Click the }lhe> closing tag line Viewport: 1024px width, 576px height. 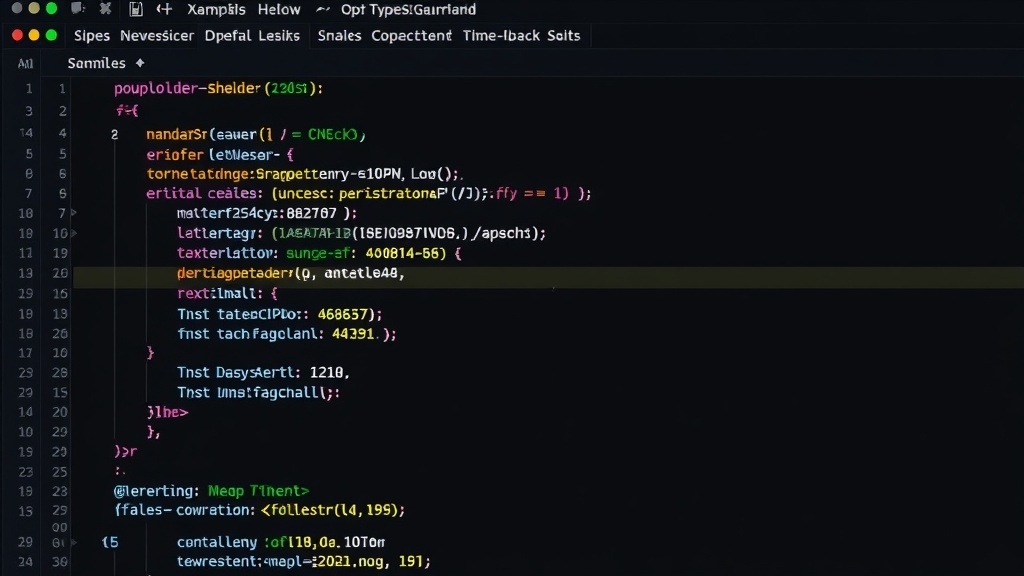[x=167, y=412]
